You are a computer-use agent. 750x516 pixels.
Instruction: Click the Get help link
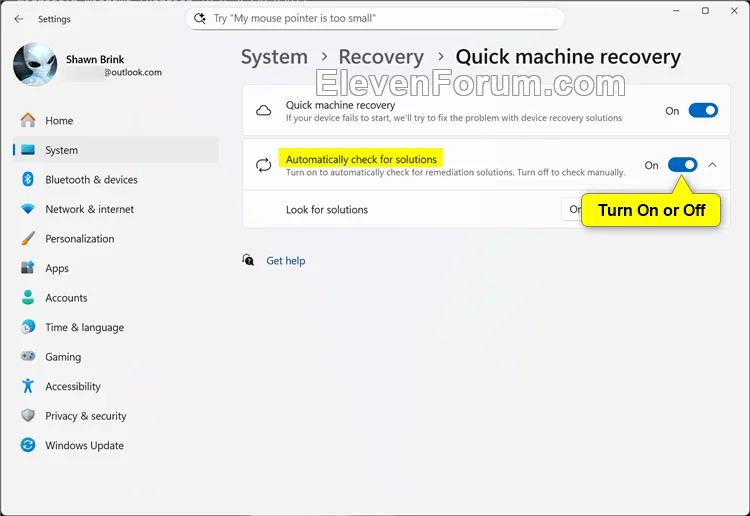286,261
